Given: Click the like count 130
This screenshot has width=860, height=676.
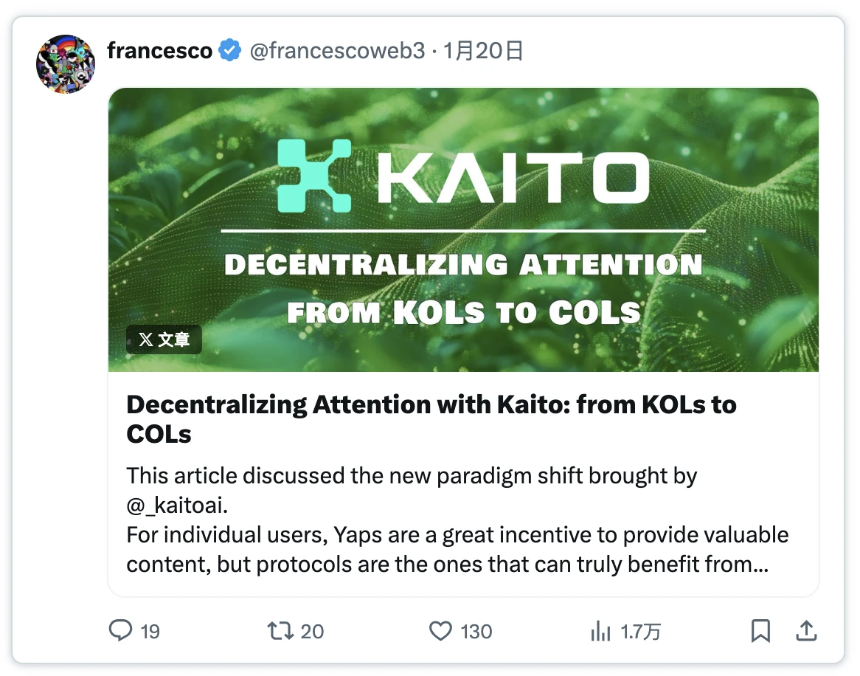Looking at the screenshot, I should point(476,632).
